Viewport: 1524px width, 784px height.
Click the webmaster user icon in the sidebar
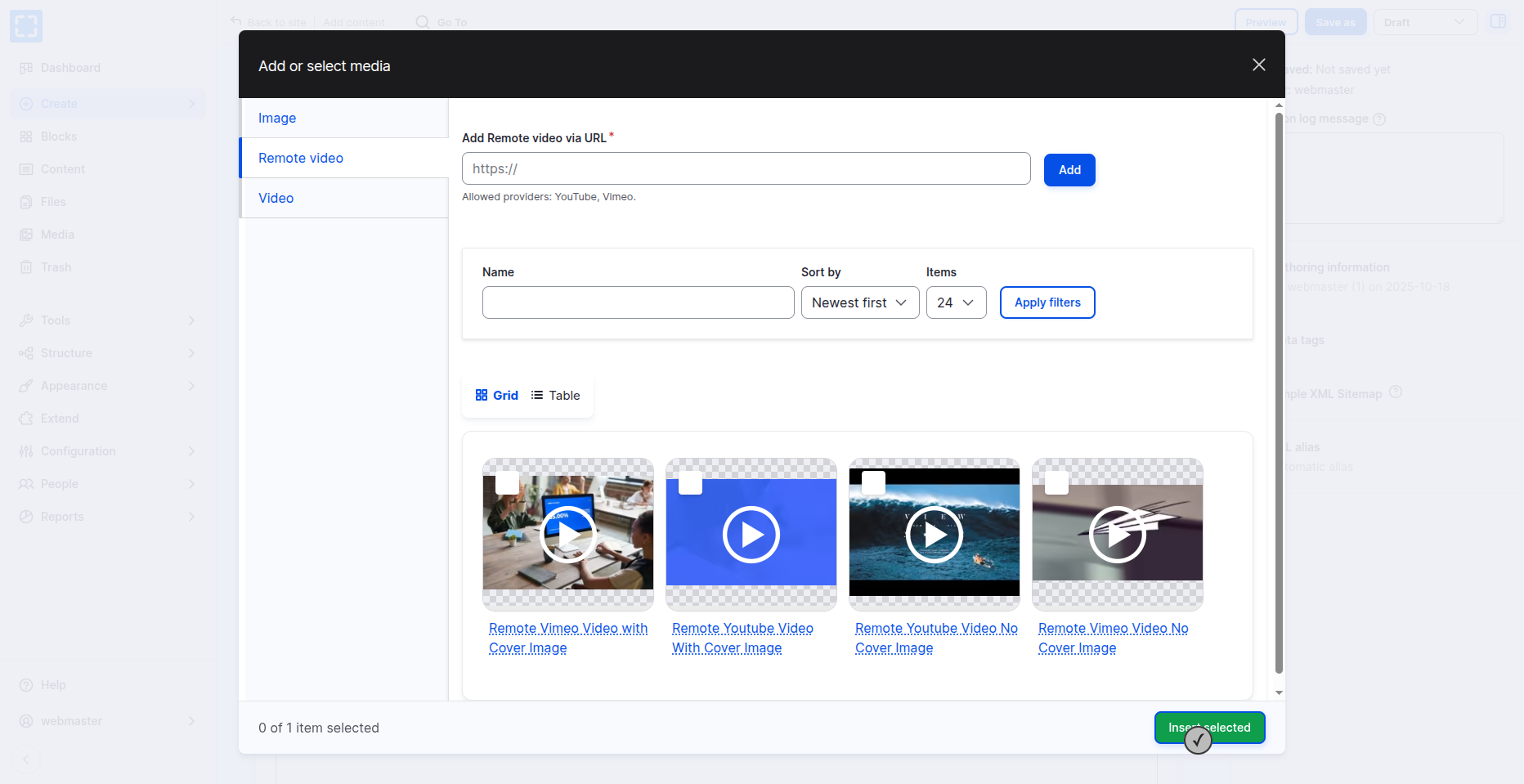(x=26, y=721)
